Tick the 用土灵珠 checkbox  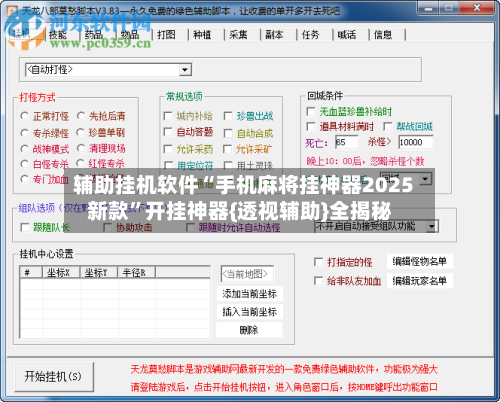click(228, 165)
